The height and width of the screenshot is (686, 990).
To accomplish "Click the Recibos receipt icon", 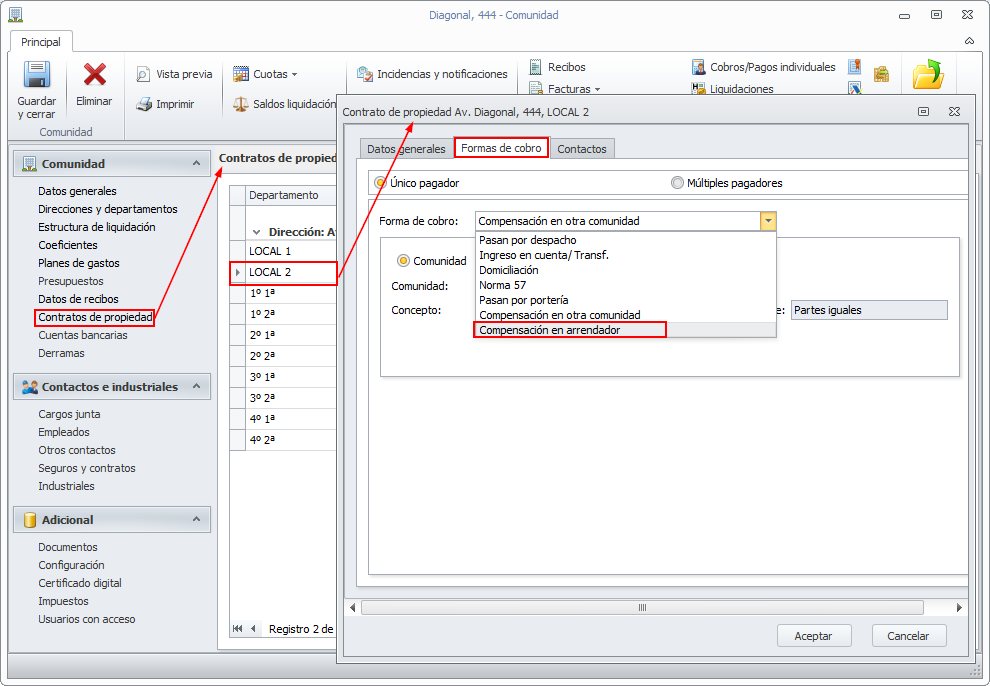I will pyautogui.click(x=536, y=67).
